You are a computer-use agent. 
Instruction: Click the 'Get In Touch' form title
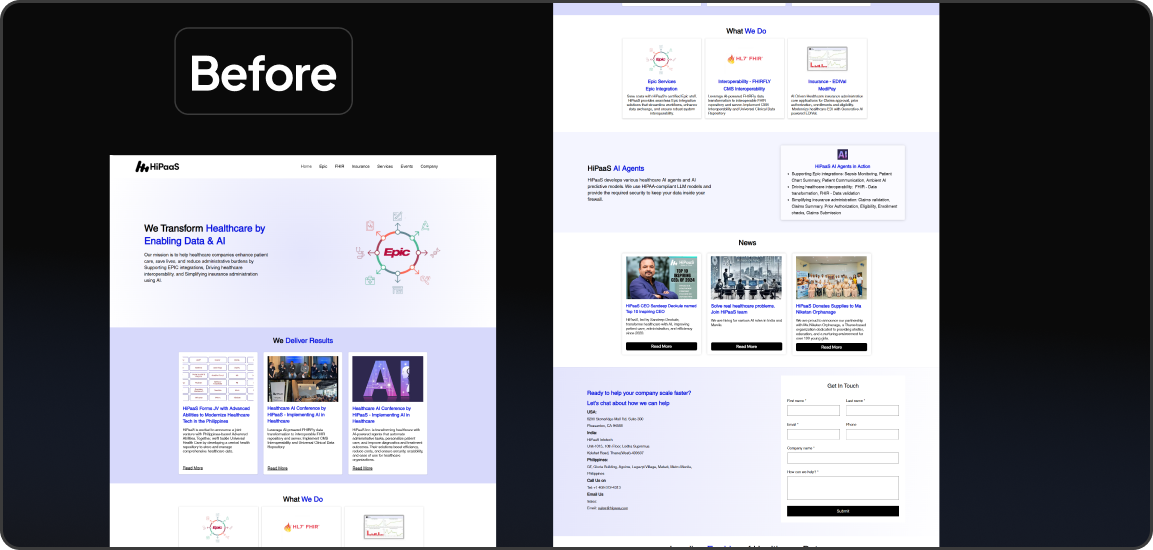[843, 385]
